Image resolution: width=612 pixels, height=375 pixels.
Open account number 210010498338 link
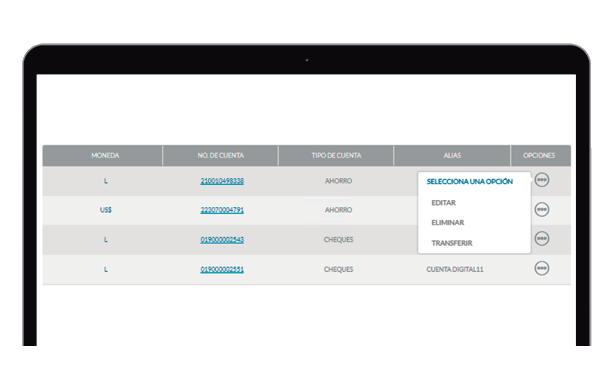pos(222,181)
